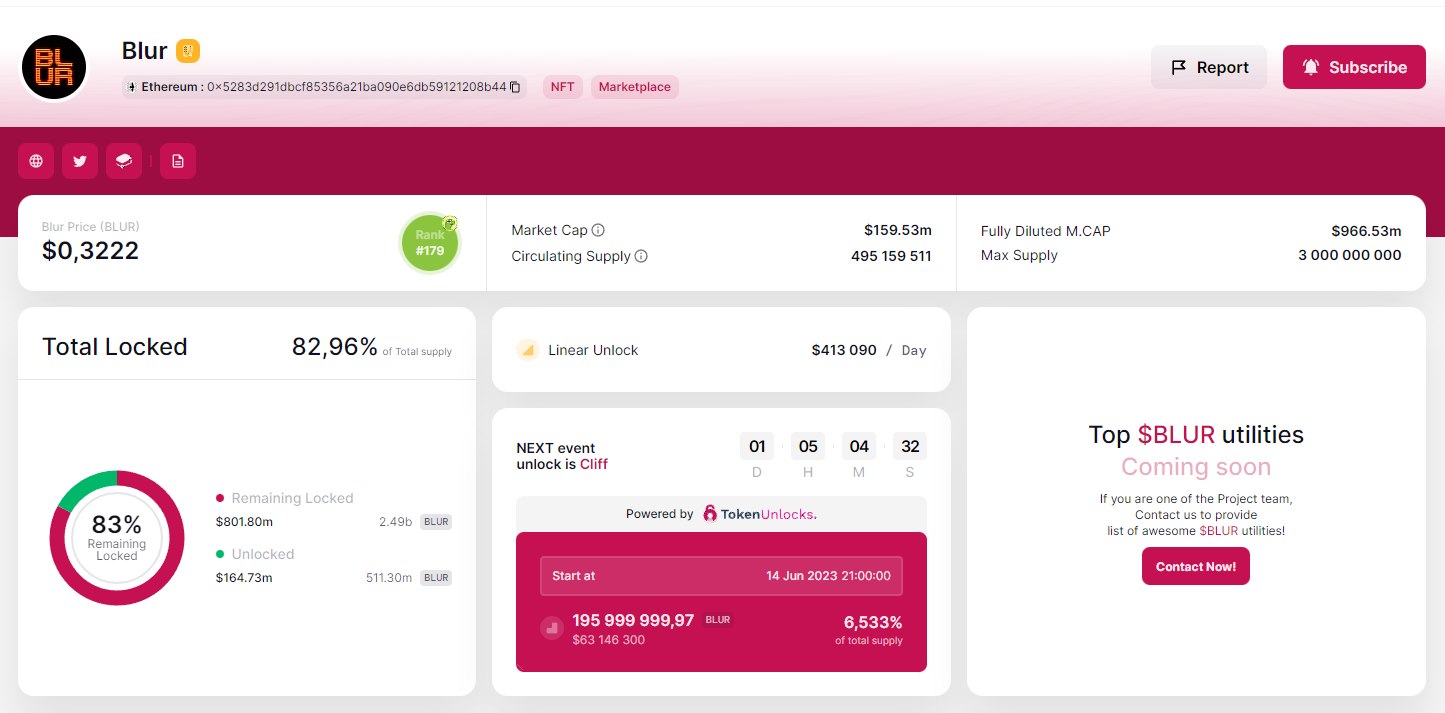Click the Report button
The width and height of the screenshot is (1445, 713).
(x=1209, y=67)
